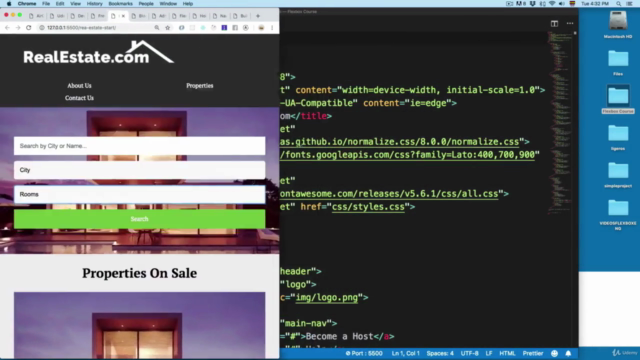The image size is (640, 360).
Task: Click the Contact Us nav link
Action: (79, 98)
